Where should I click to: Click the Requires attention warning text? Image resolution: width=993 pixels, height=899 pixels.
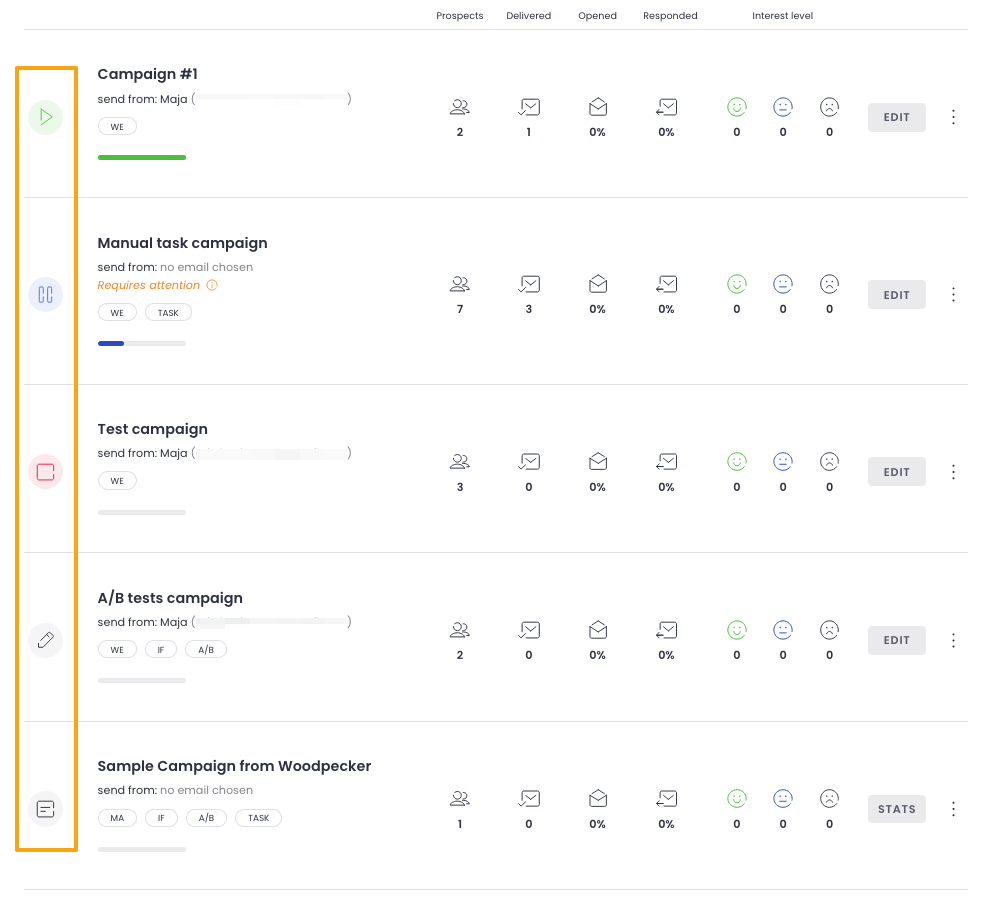point(149,285)
